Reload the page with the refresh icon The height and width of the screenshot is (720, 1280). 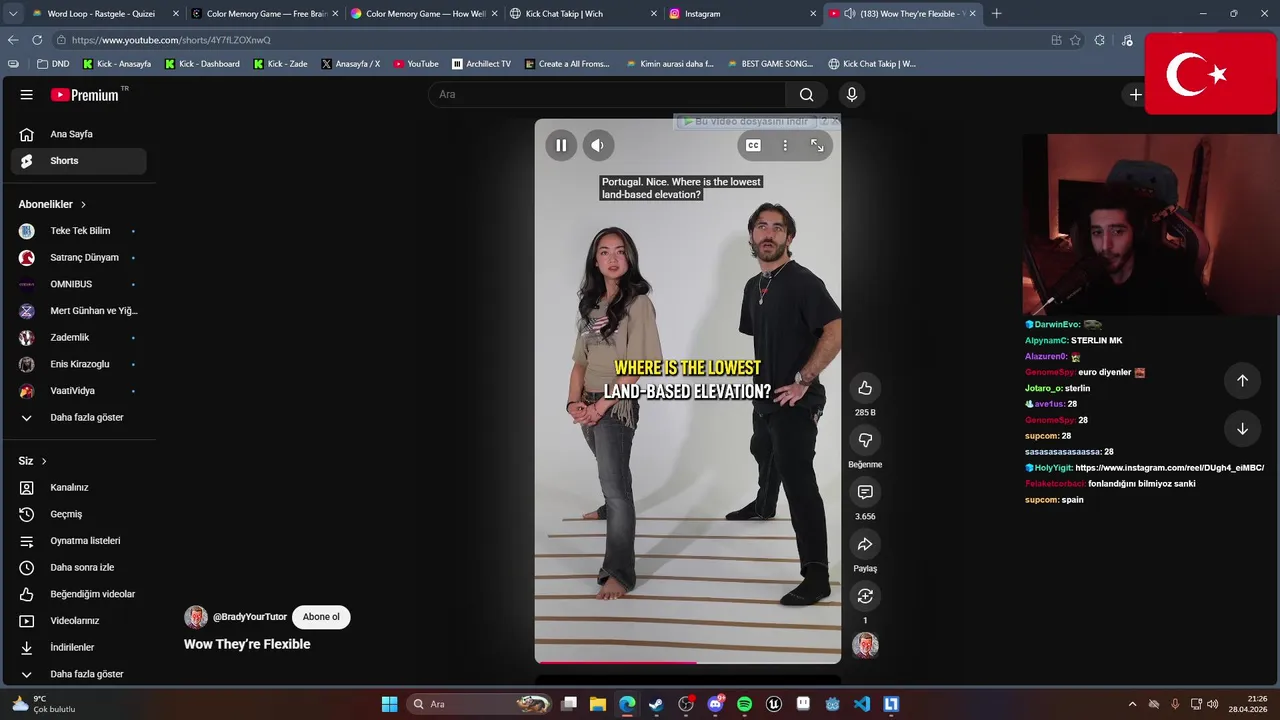tap(37, 40)
